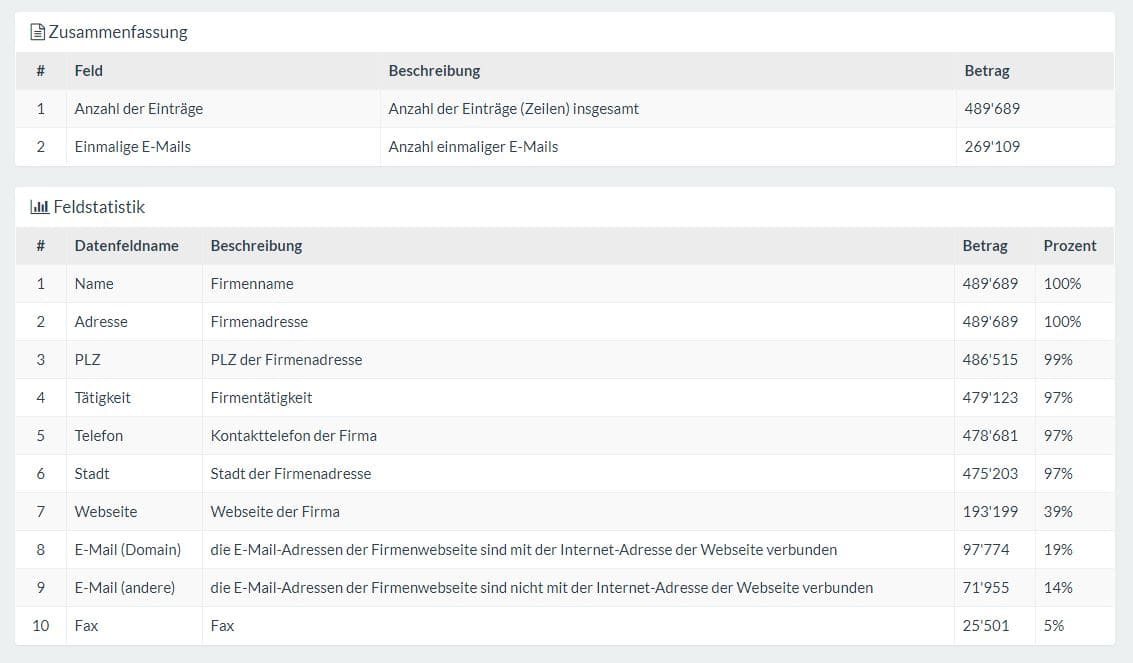The width and height of the screenshot is (1133, 663).
Task: Click the document icon beside Zusammenfassung
Action: point(38,32)
